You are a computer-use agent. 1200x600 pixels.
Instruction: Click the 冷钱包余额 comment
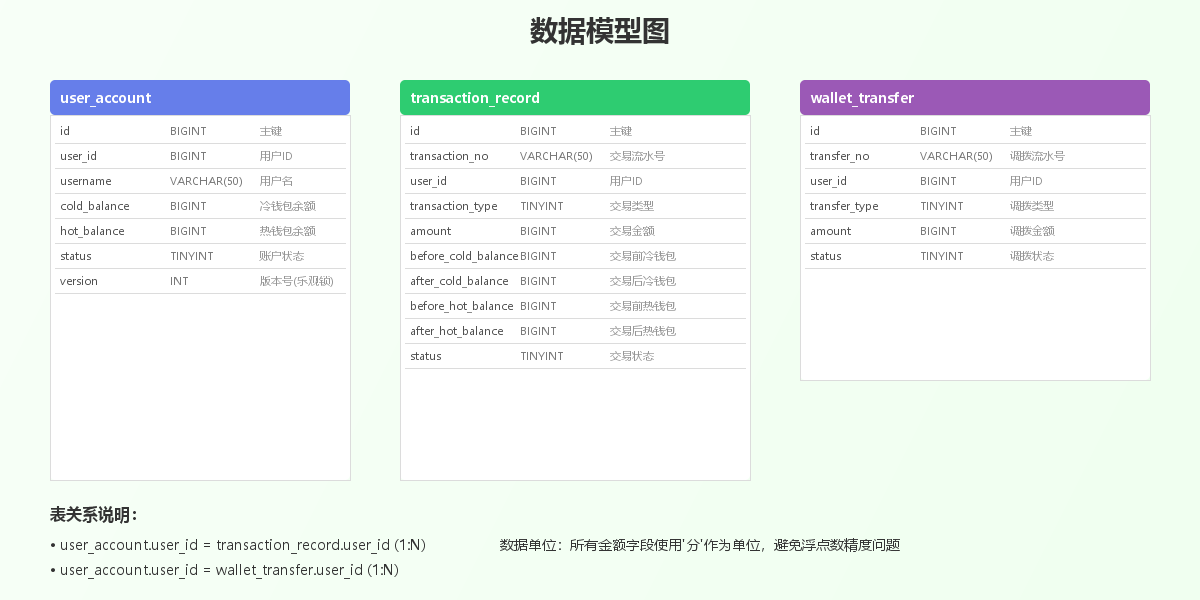pyautogui.click(x=288, y=206)
